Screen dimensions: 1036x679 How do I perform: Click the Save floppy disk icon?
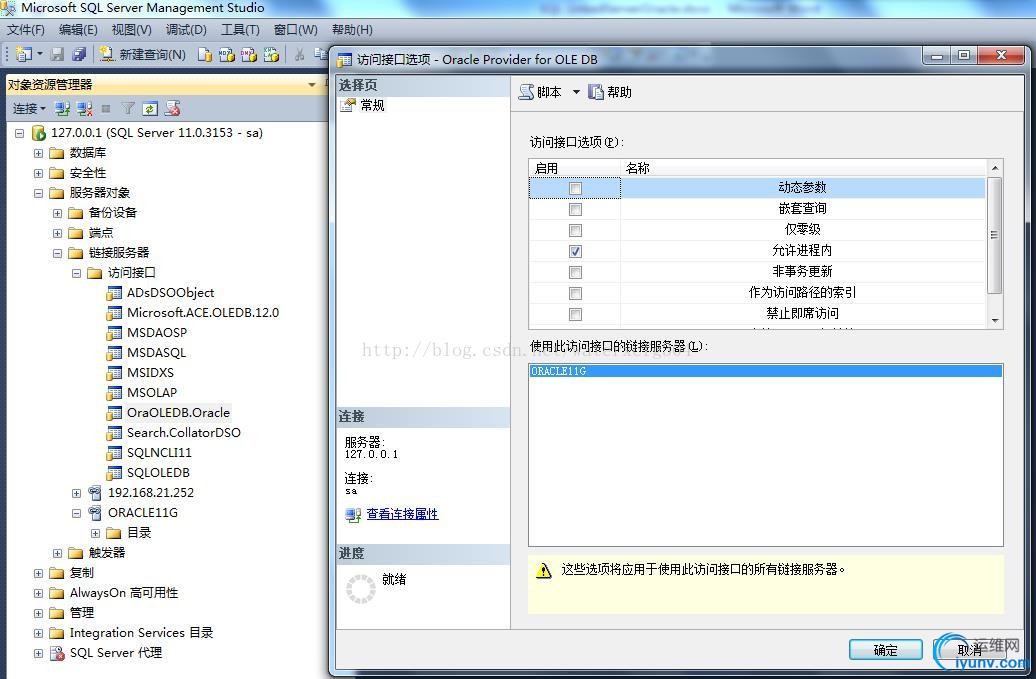[58, 54]
